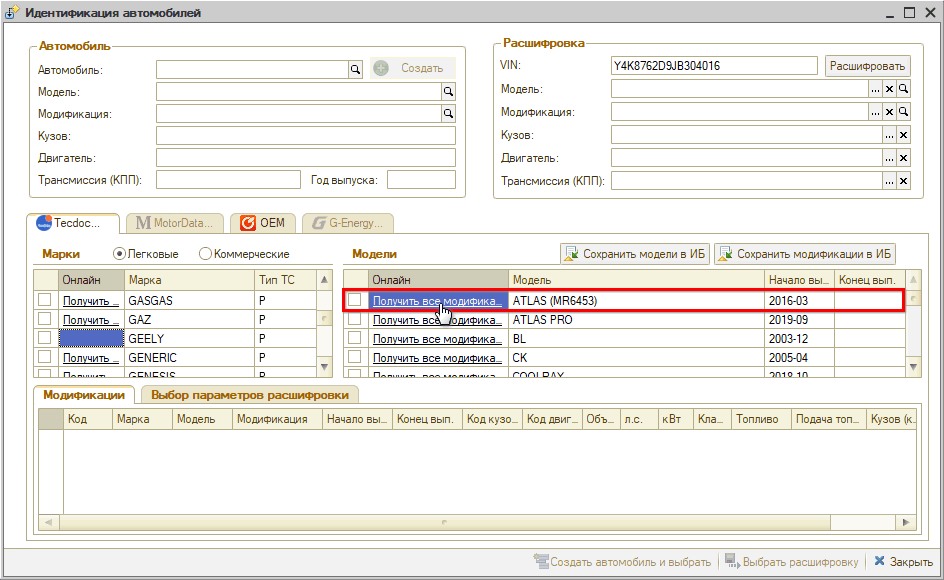Click the search icon in Расшифровка Модификация row

coord(903,113)
